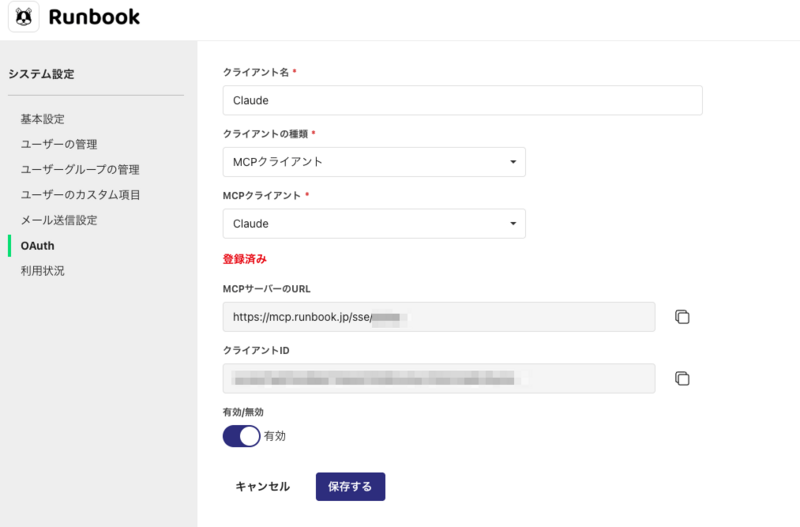Click the arrow on the MCPクライアント type dropdown

513,161
